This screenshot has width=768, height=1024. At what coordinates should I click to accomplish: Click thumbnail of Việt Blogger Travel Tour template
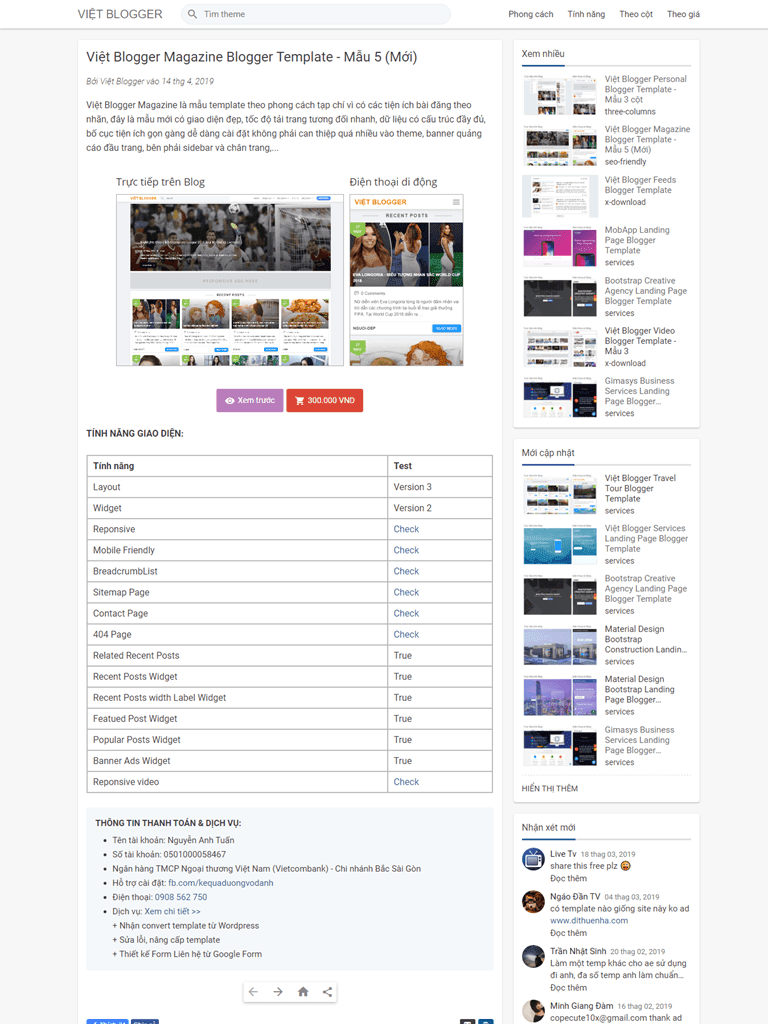pos(560,494)
